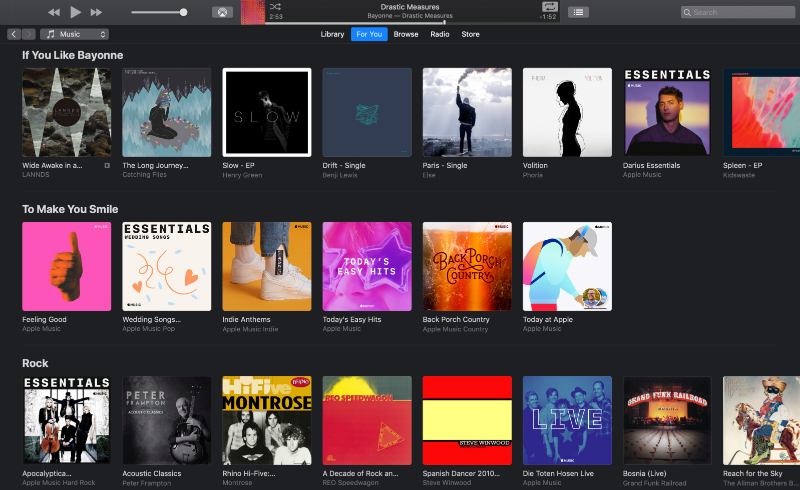Open The Long Journey album cover

pos(166,112)
